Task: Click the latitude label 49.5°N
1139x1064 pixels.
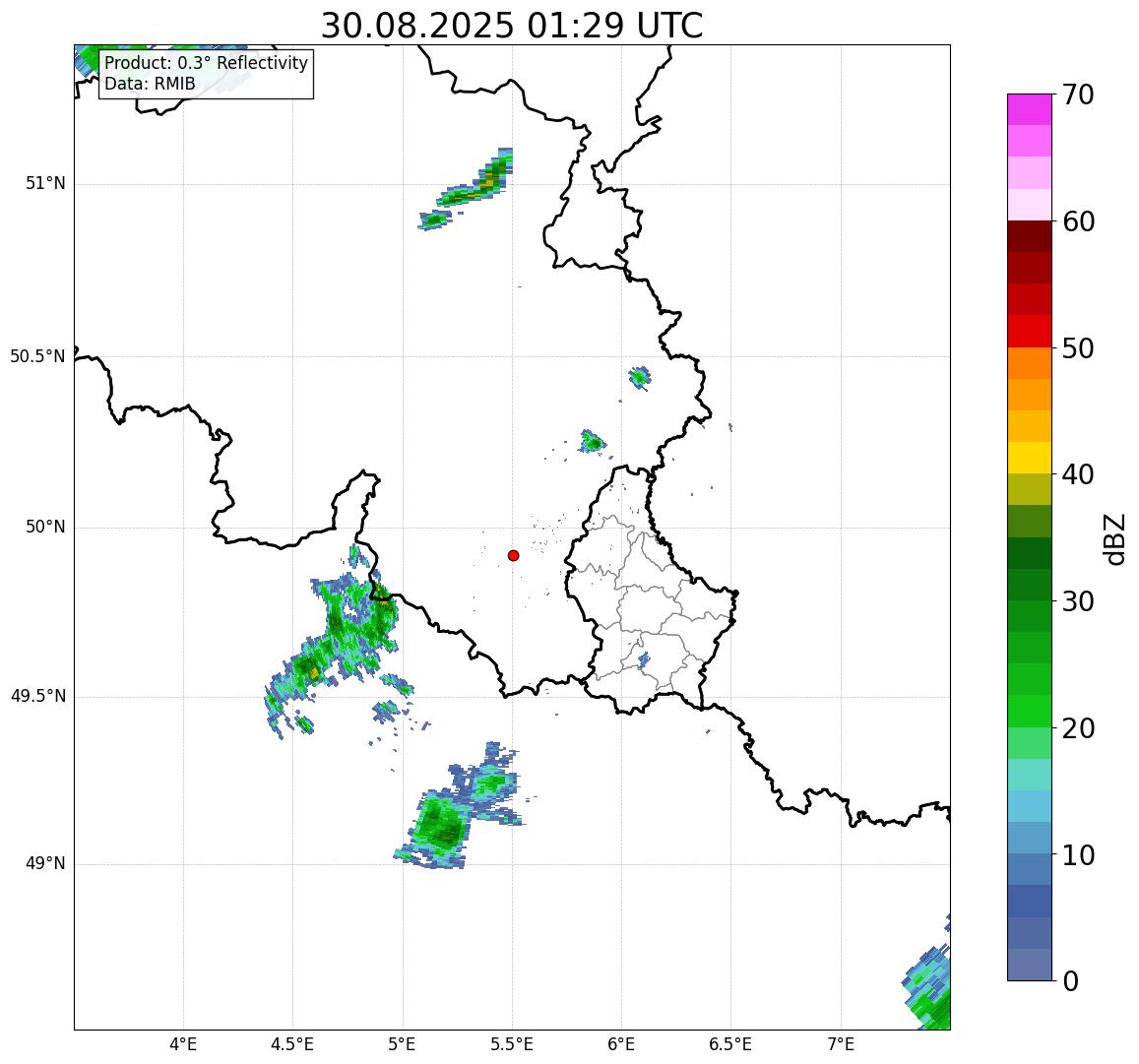Action: 37,697
